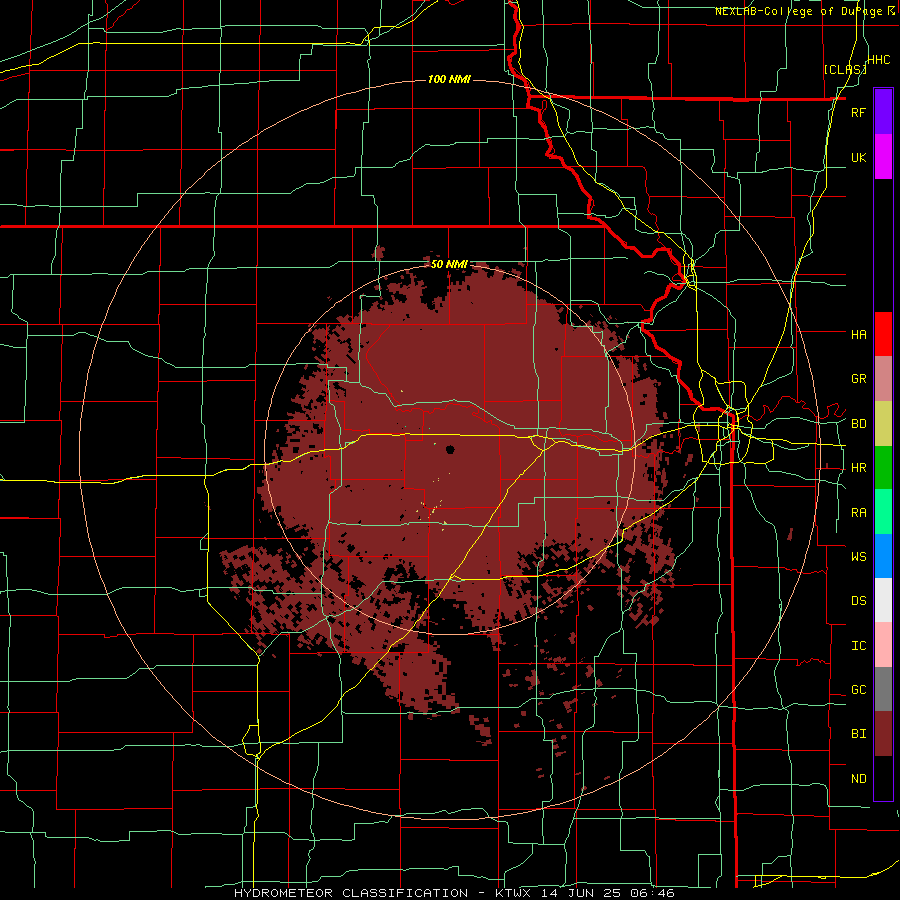Click the WS blue legend color block
Viewport: 900px width, 900px height.
pos(883,556)
